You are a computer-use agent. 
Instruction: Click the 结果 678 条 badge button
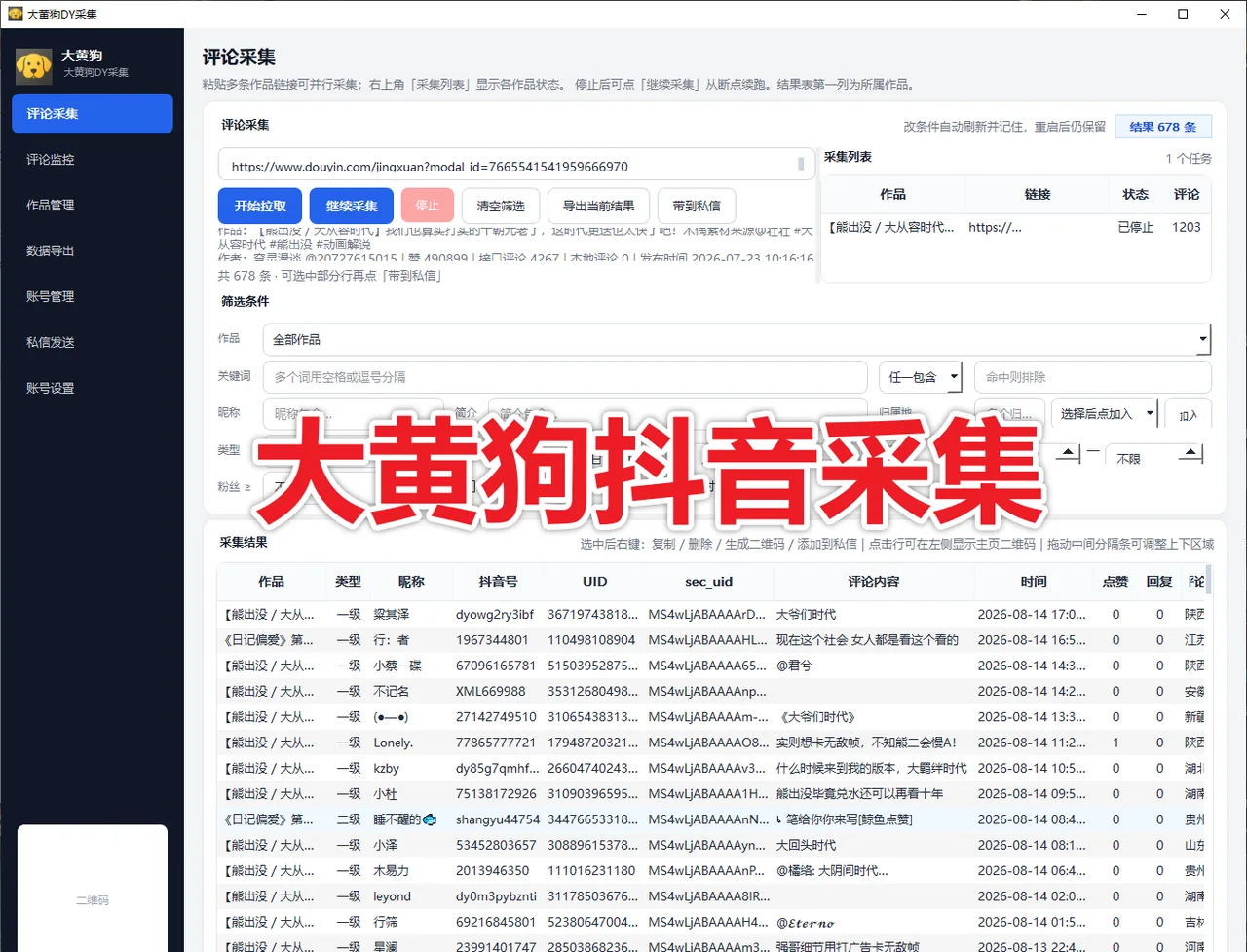point(1163,127)
